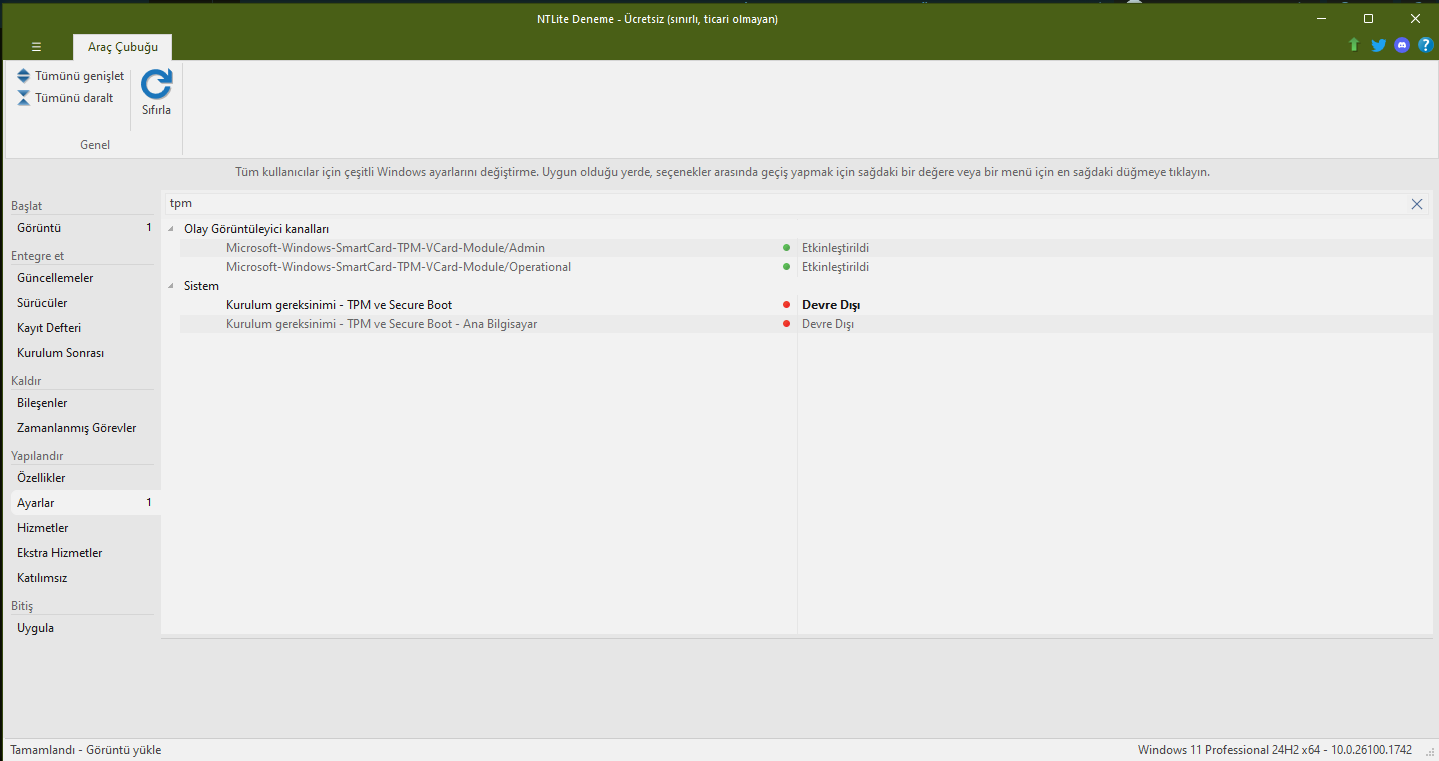
Task: Click the tpm search field
Action: (x=786, y=204)
